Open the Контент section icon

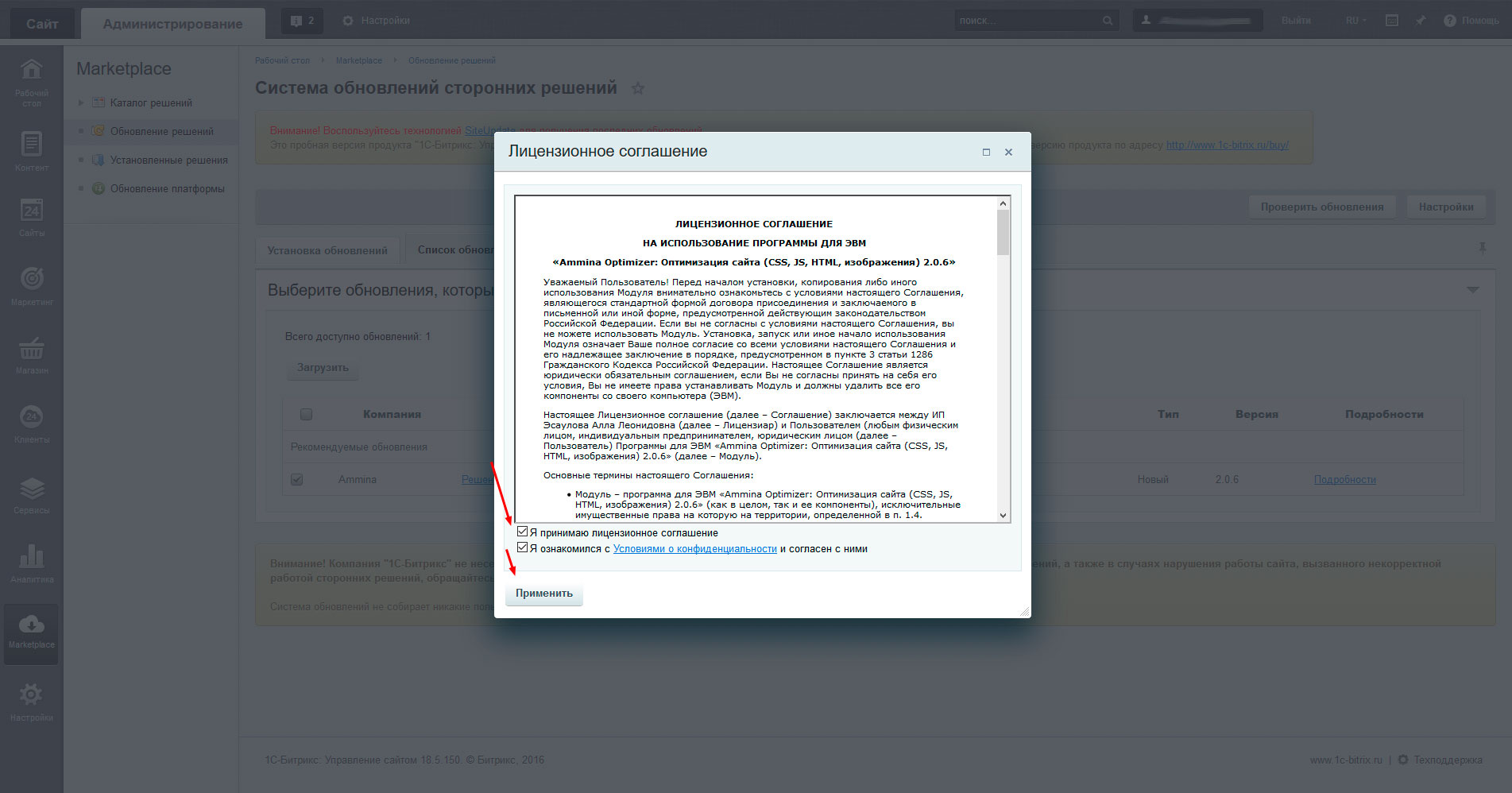[32, 151]
